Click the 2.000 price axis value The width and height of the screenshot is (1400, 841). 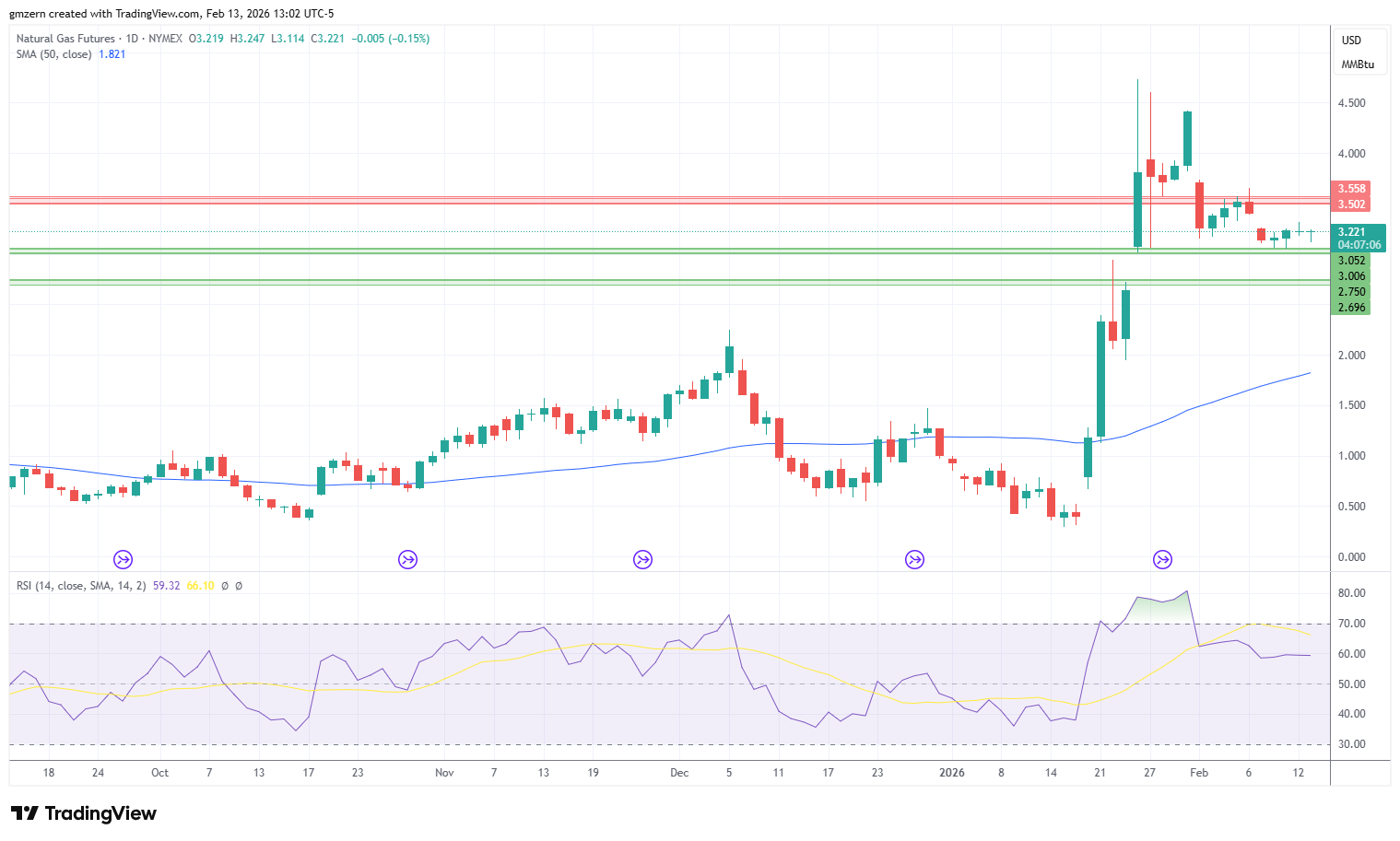coord(1352,356)
